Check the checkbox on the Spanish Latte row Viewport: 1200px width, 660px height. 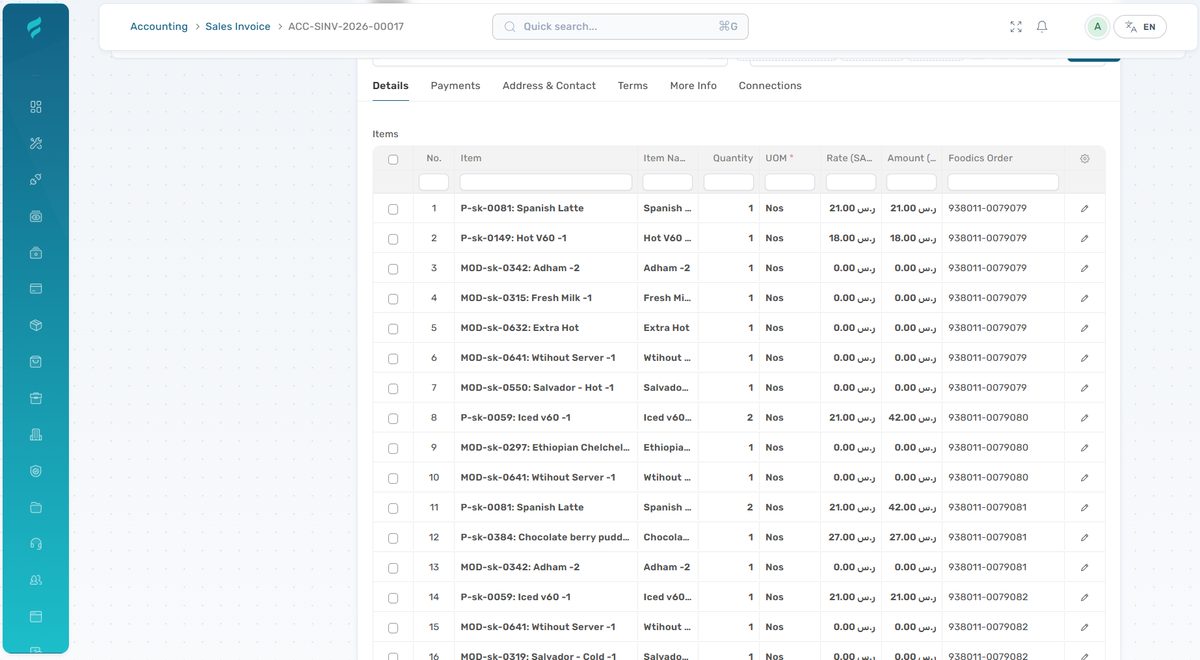(x=393, y=208)
